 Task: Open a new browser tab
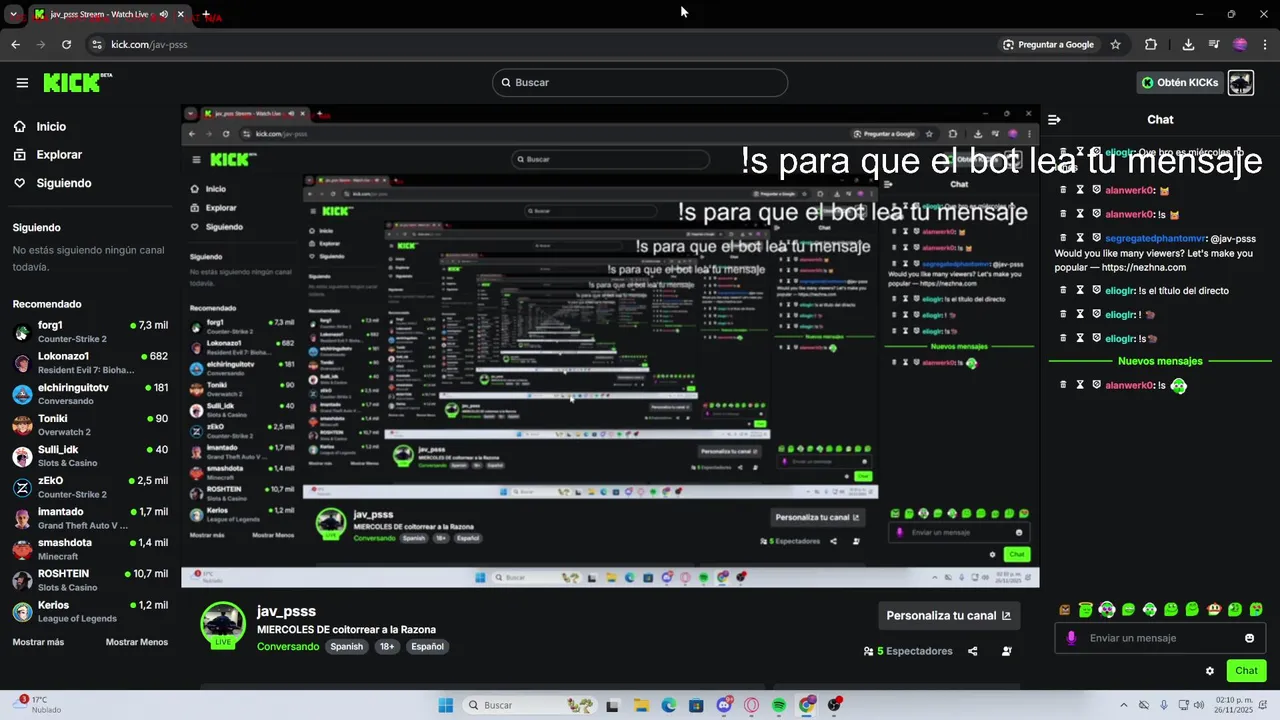(206, 14)
